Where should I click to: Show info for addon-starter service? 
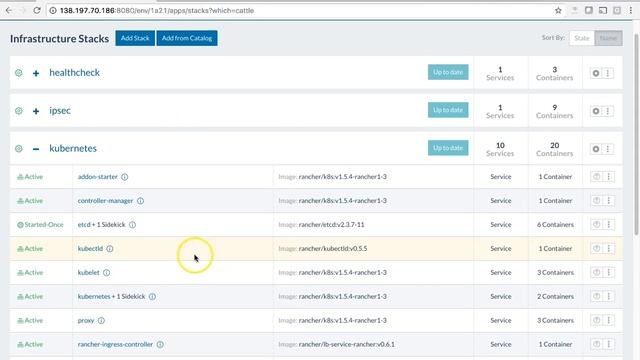[x=124, y=177]
